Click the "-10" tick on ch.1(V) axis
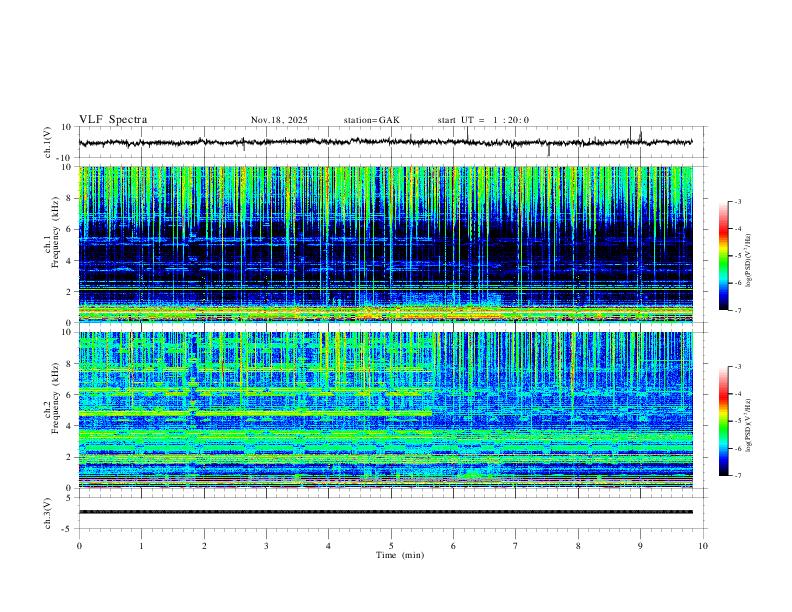Screen dimensions: 792x612 tap(65, 158)
